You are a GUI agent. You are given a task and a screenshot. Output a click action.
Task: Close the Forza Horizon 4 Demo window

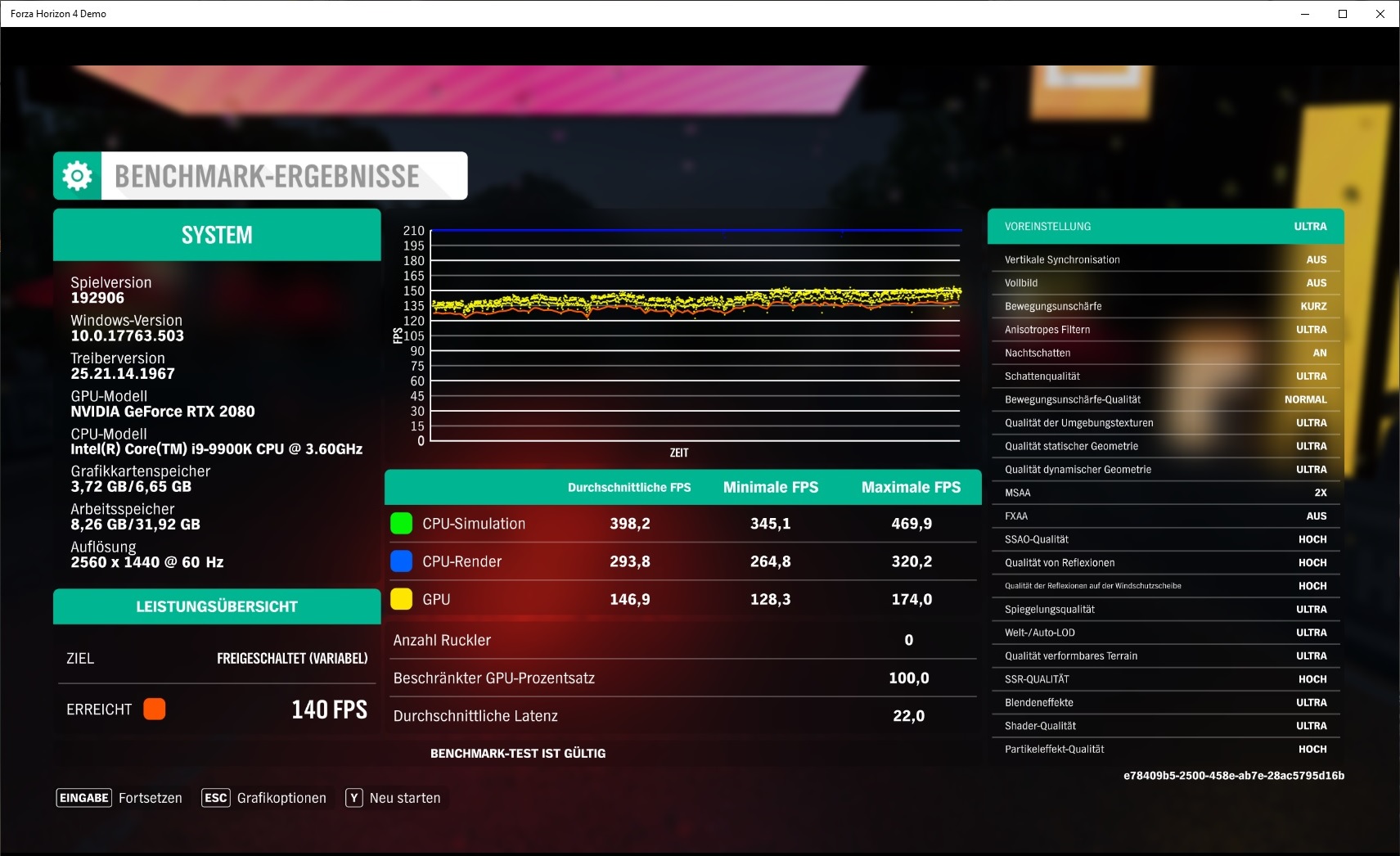pyautogui.click(x=1380, y=14)
